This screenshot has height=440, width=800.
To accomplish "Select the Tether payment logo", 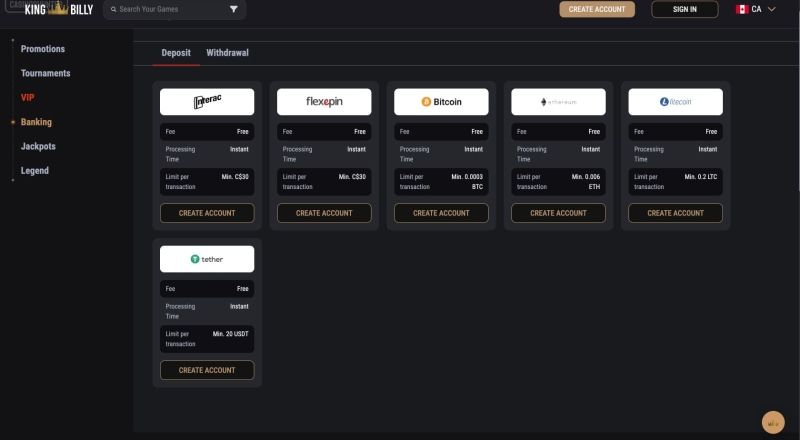I will (x=207, y=259).
